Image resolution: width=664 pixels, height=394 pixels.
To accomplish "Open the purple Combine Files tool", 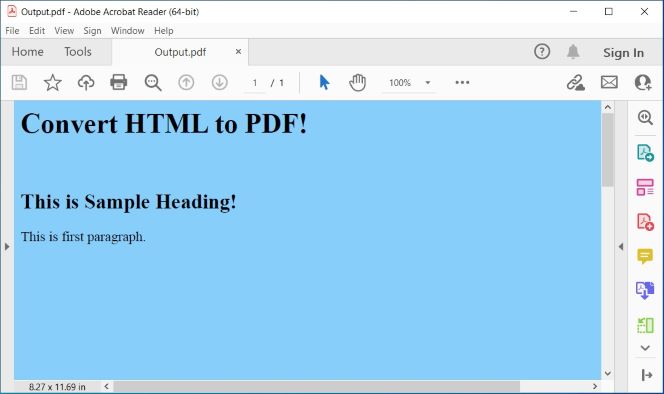I will pos(645,291).
